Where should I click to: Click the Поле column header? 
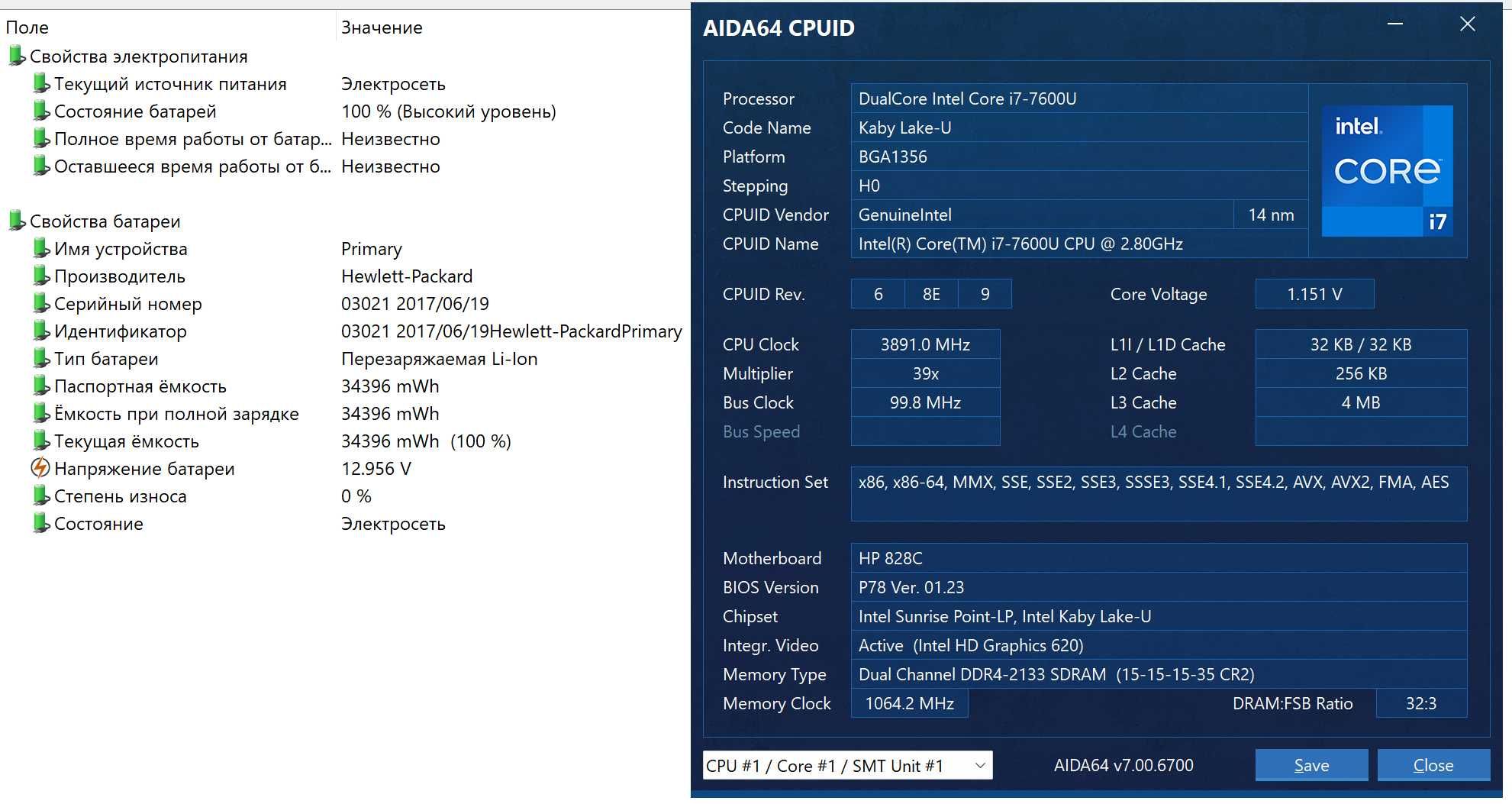tap(27, 27)
